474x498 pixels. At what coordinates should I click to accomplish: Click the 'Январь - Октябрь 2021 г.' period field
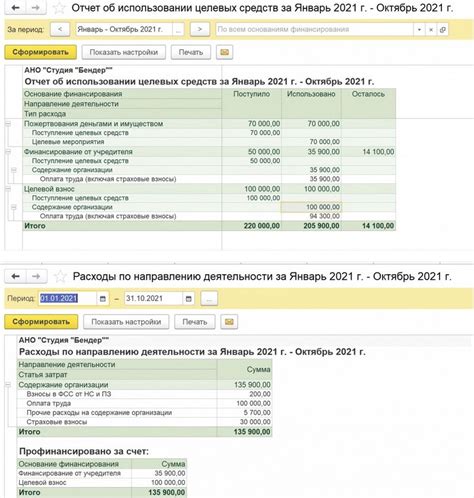point(124,29)
